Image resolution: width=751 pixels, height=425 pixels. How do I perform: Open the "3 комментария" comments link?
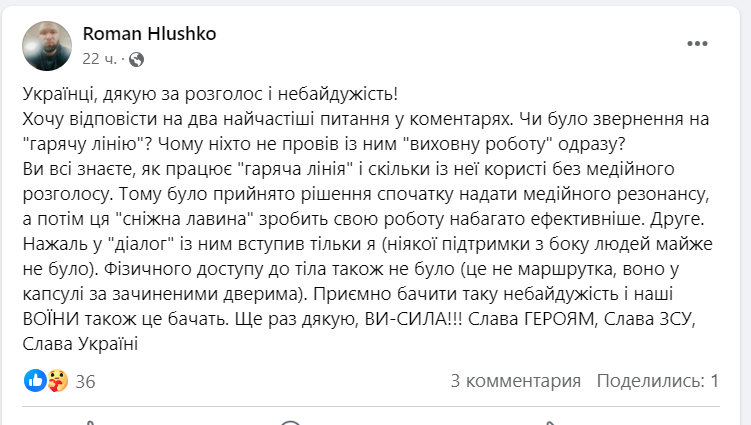[x=516, y=381]
